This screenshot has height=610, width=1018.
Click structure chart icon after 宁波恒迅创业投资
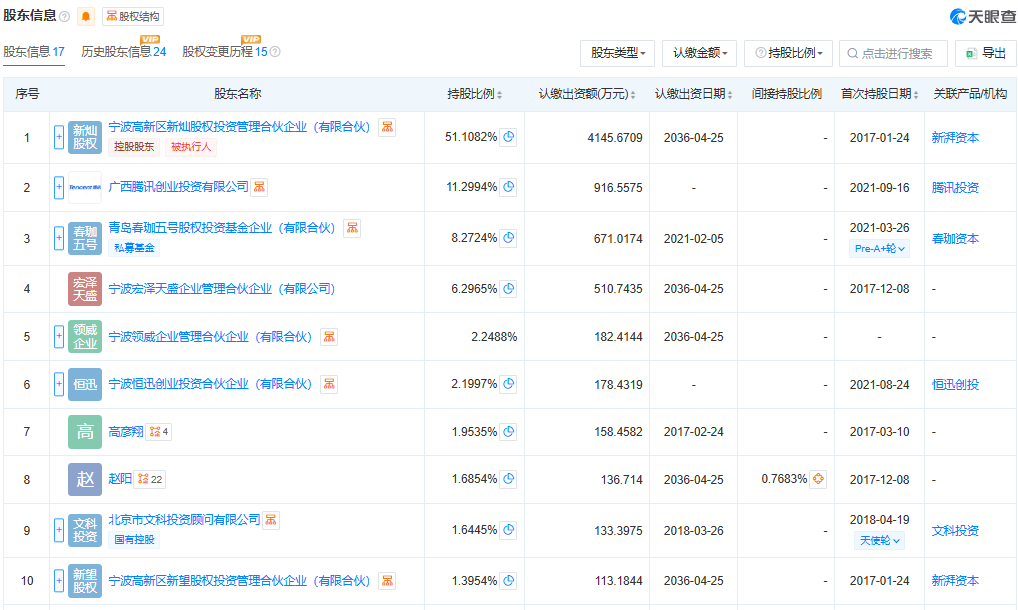point(329,384)
